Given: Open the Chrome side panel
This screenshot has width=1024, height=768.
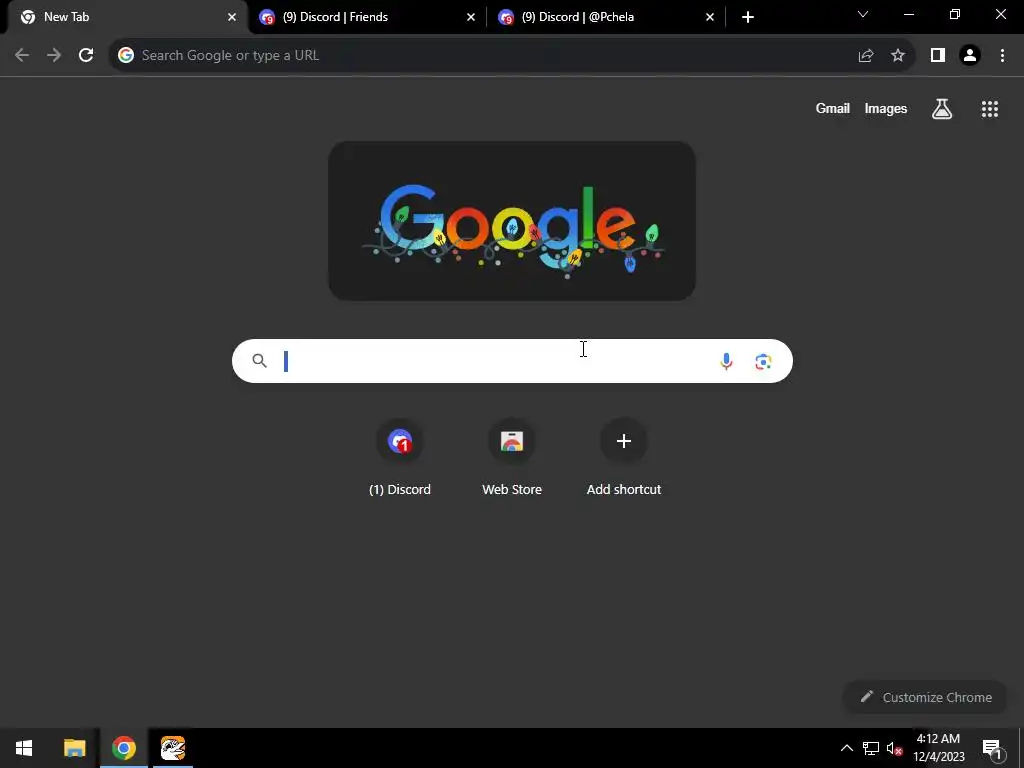Looking at the screenshot, I should 938,56.
